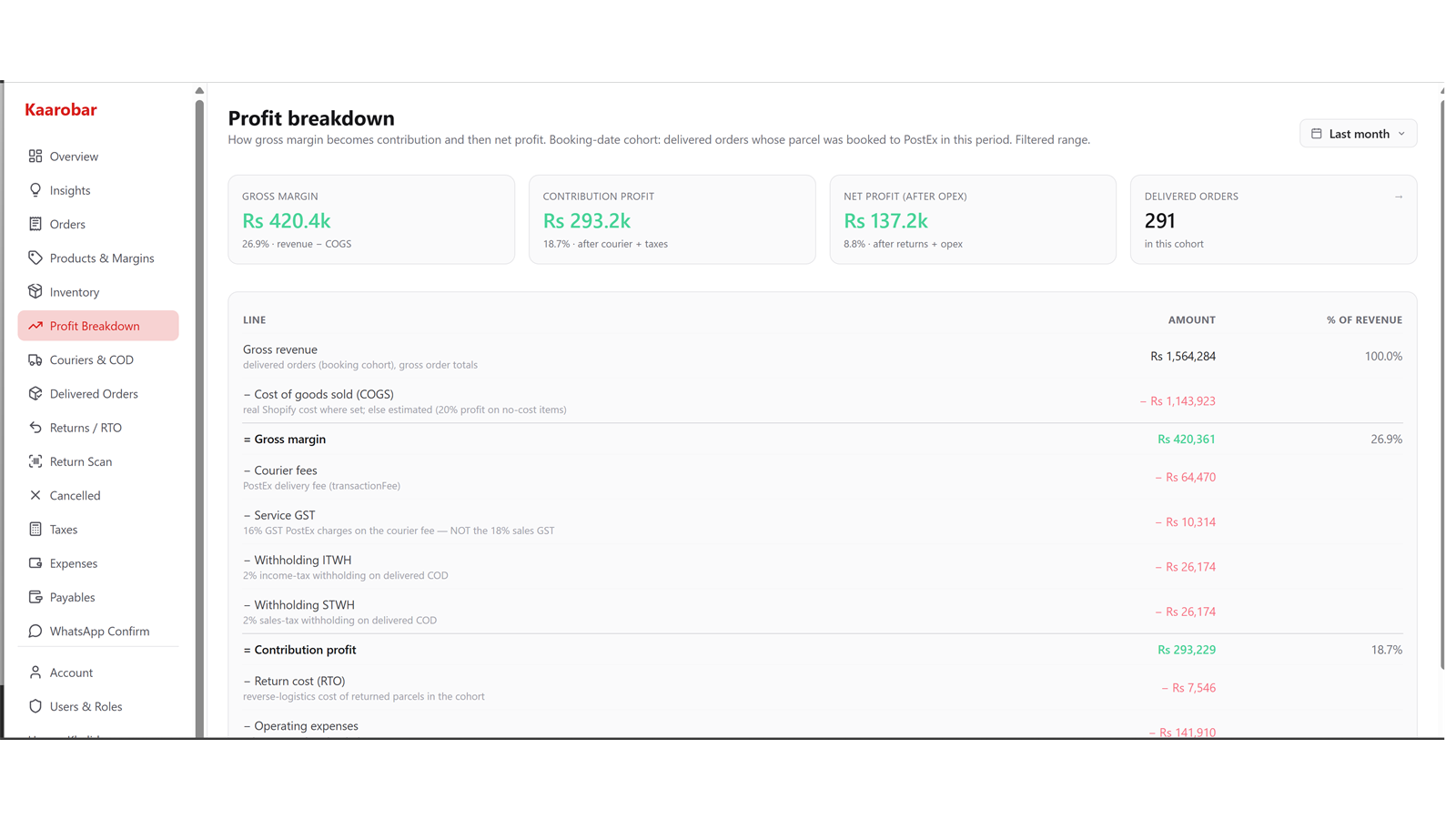
Task: Click the Profit breakdown page heading
Action: point(311,118)
